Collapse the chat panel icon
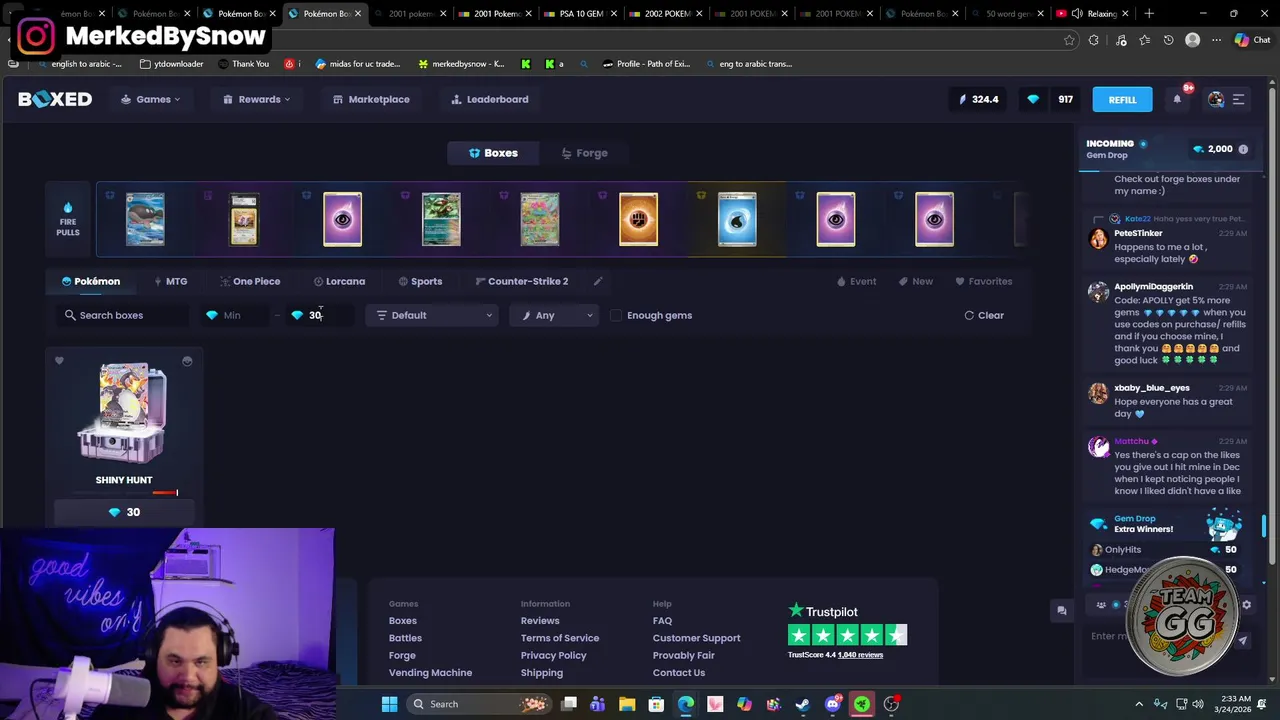1280x720 pixels. tap(1062, 610)
